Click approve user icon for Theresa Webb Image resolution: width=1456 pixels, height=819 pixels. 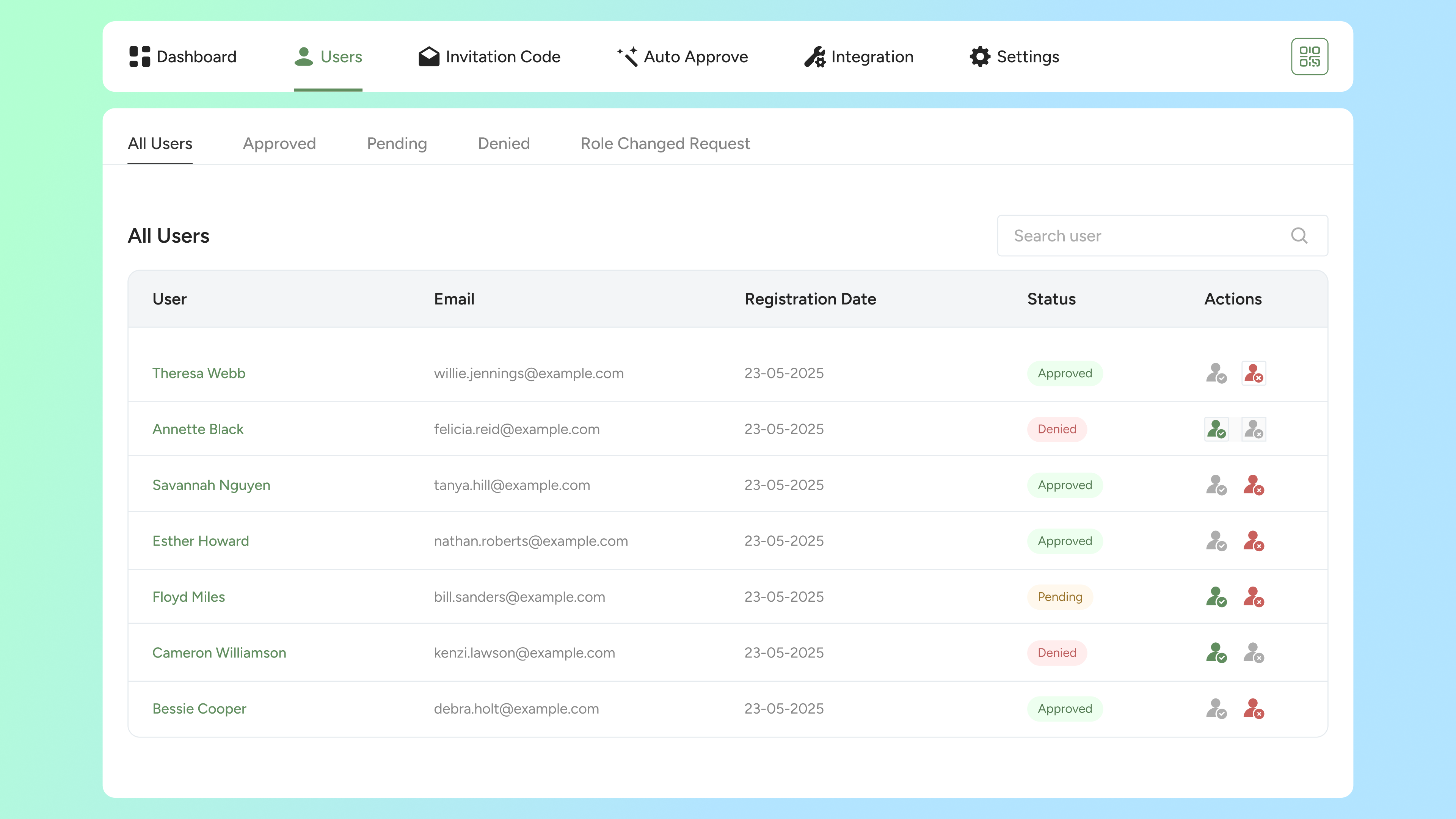(1216, 373)
